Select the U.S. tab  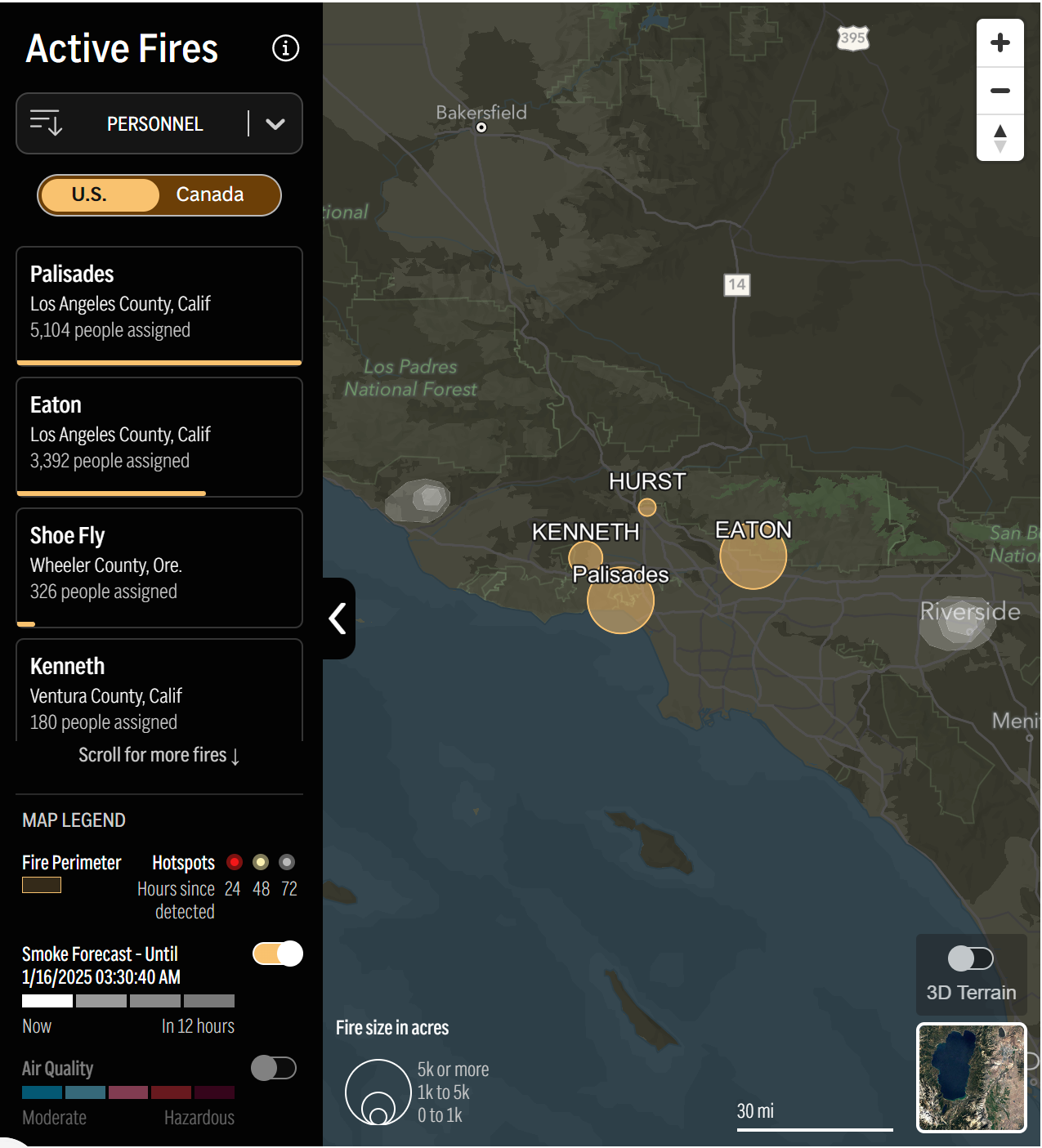(89, 194)
